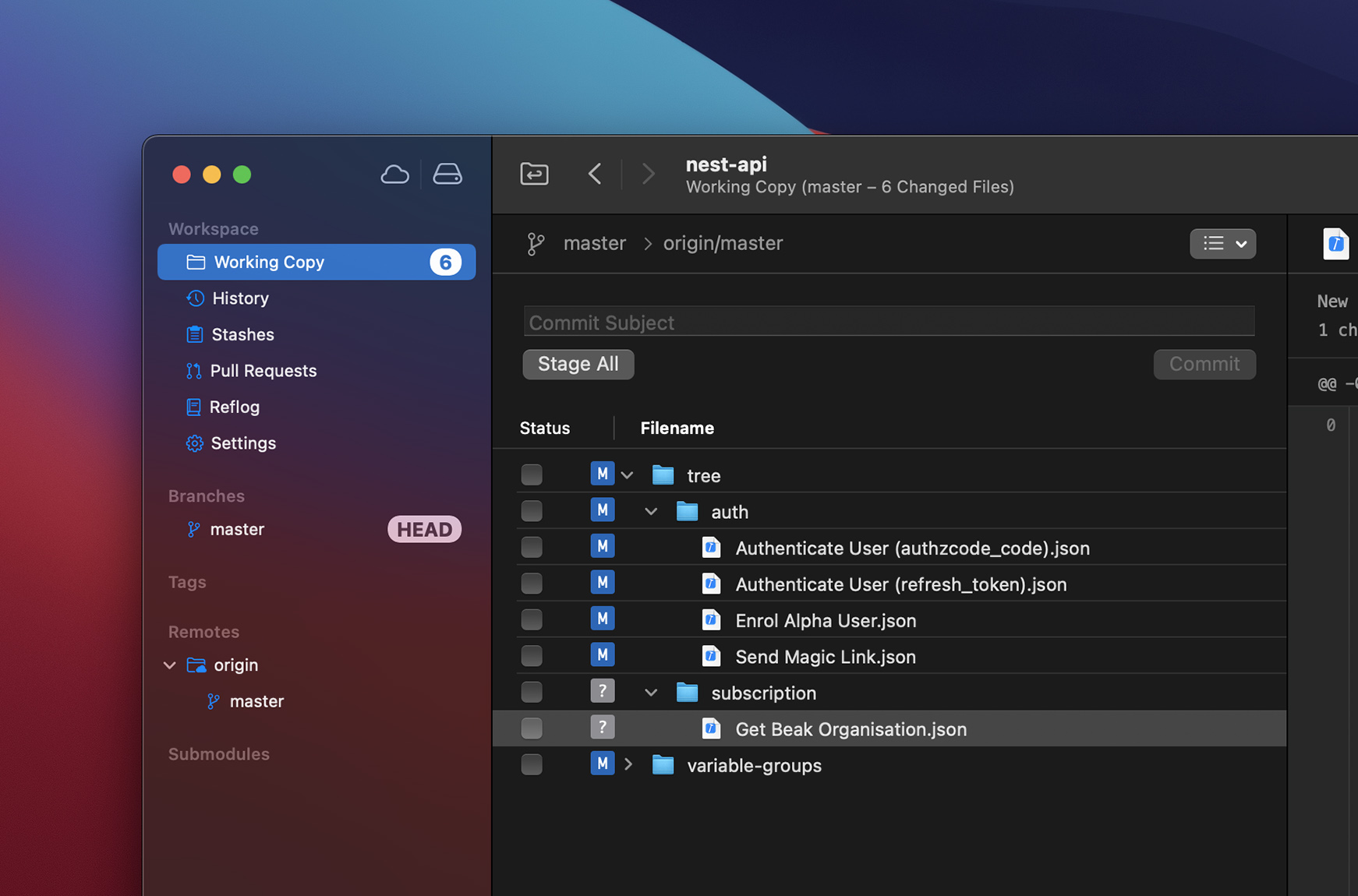View Pull Requests from the sidebar

[x=263, y=371]
